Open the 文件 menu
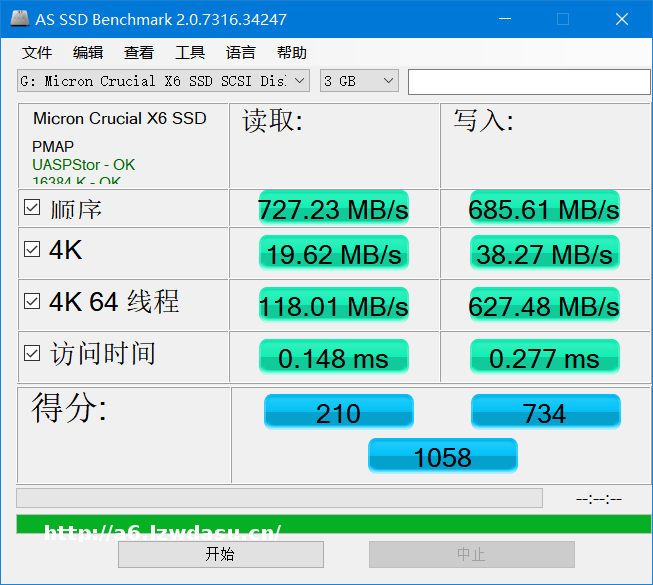This screenshot has height=585, width=653. (37, 53)
